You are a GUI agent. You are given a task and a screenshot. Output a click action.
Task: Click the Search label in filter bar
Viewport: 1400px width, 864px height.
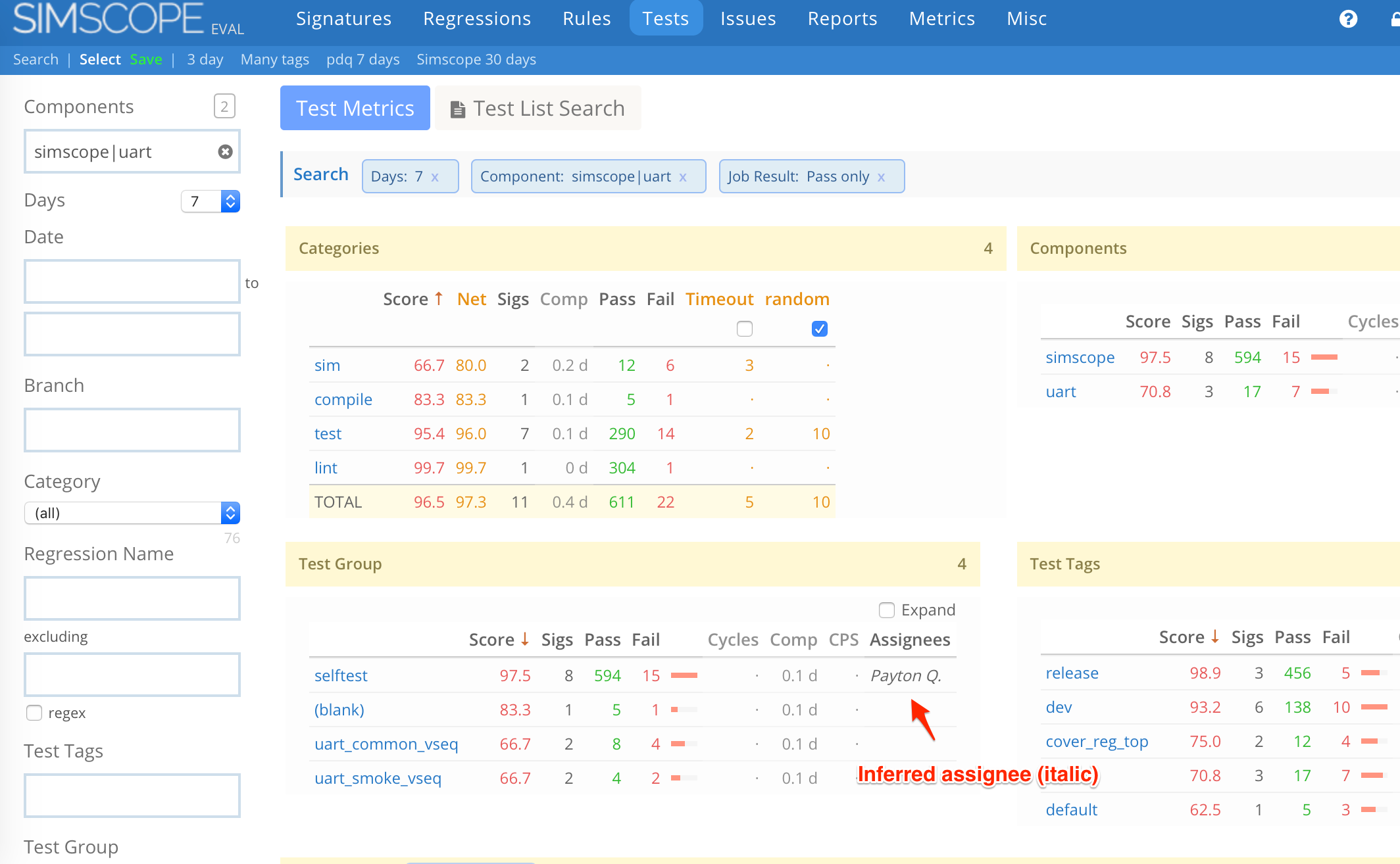[321, 174]
